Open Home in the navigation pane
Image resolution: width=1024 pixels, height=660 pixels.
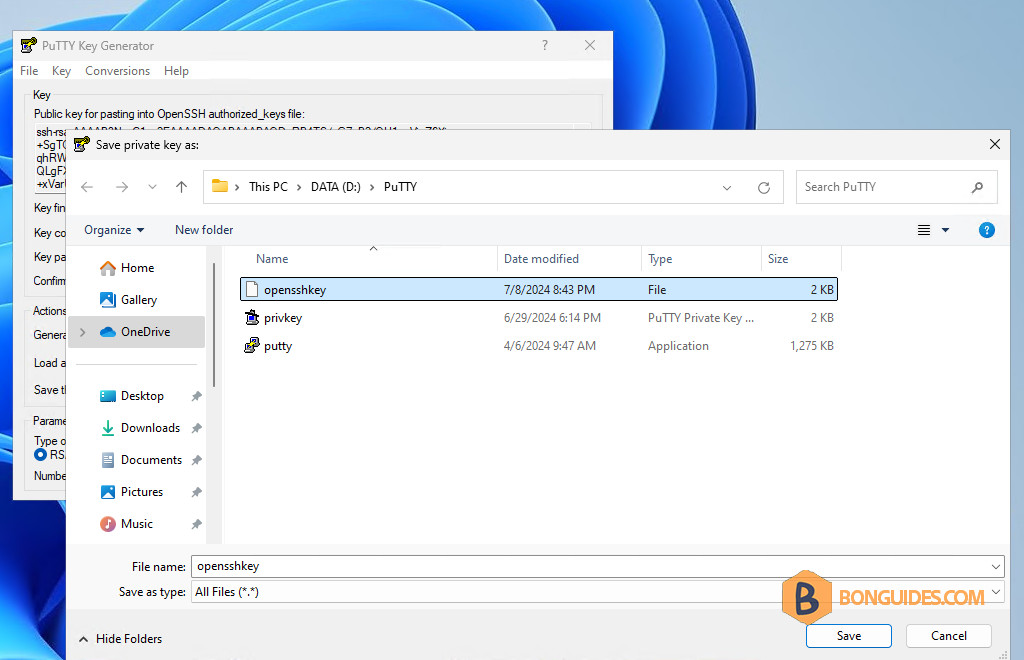tap(137, 268)
